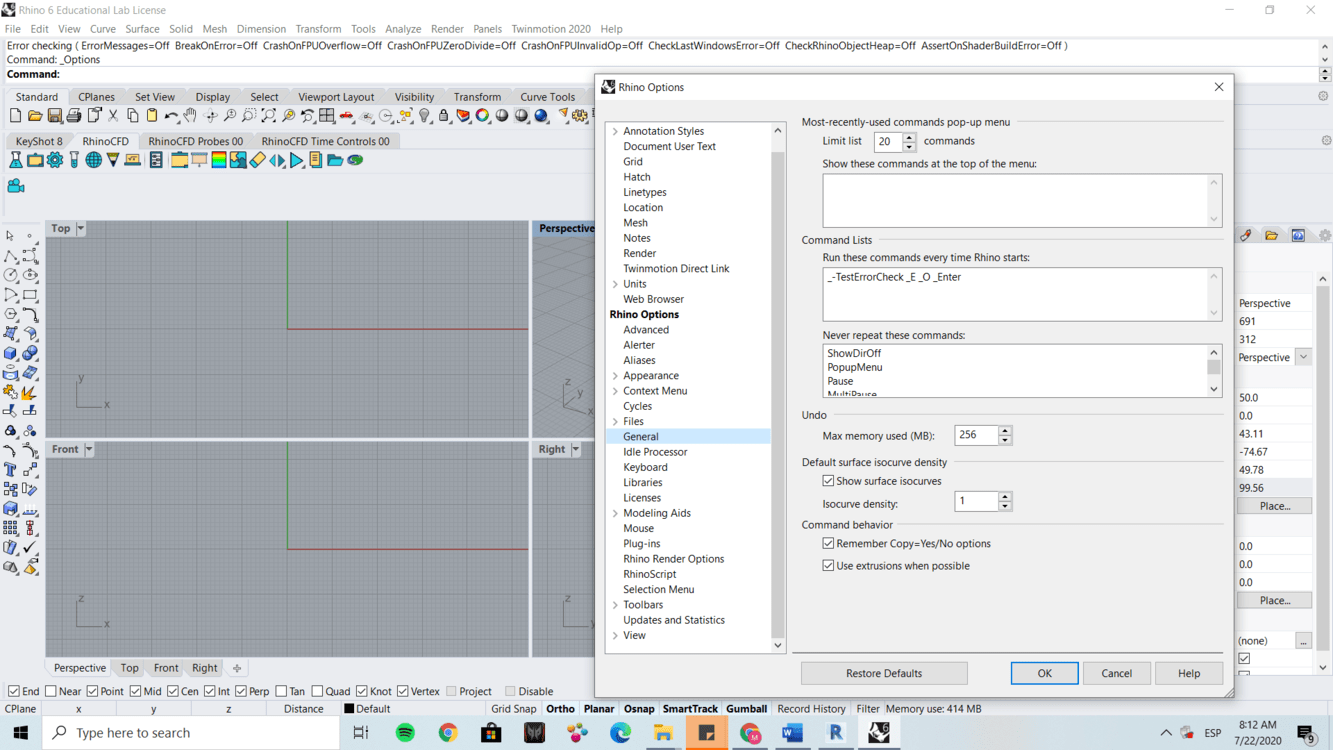Screen dimensions: 1333x750
Task: Click the RhinoCFD globe icon
Action: (93, 160)
